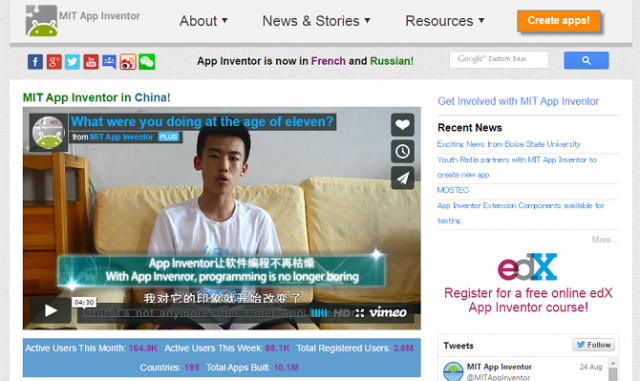
Task: Open the 24 Aug tweet timestamp
Action: [x=591, y=367]
